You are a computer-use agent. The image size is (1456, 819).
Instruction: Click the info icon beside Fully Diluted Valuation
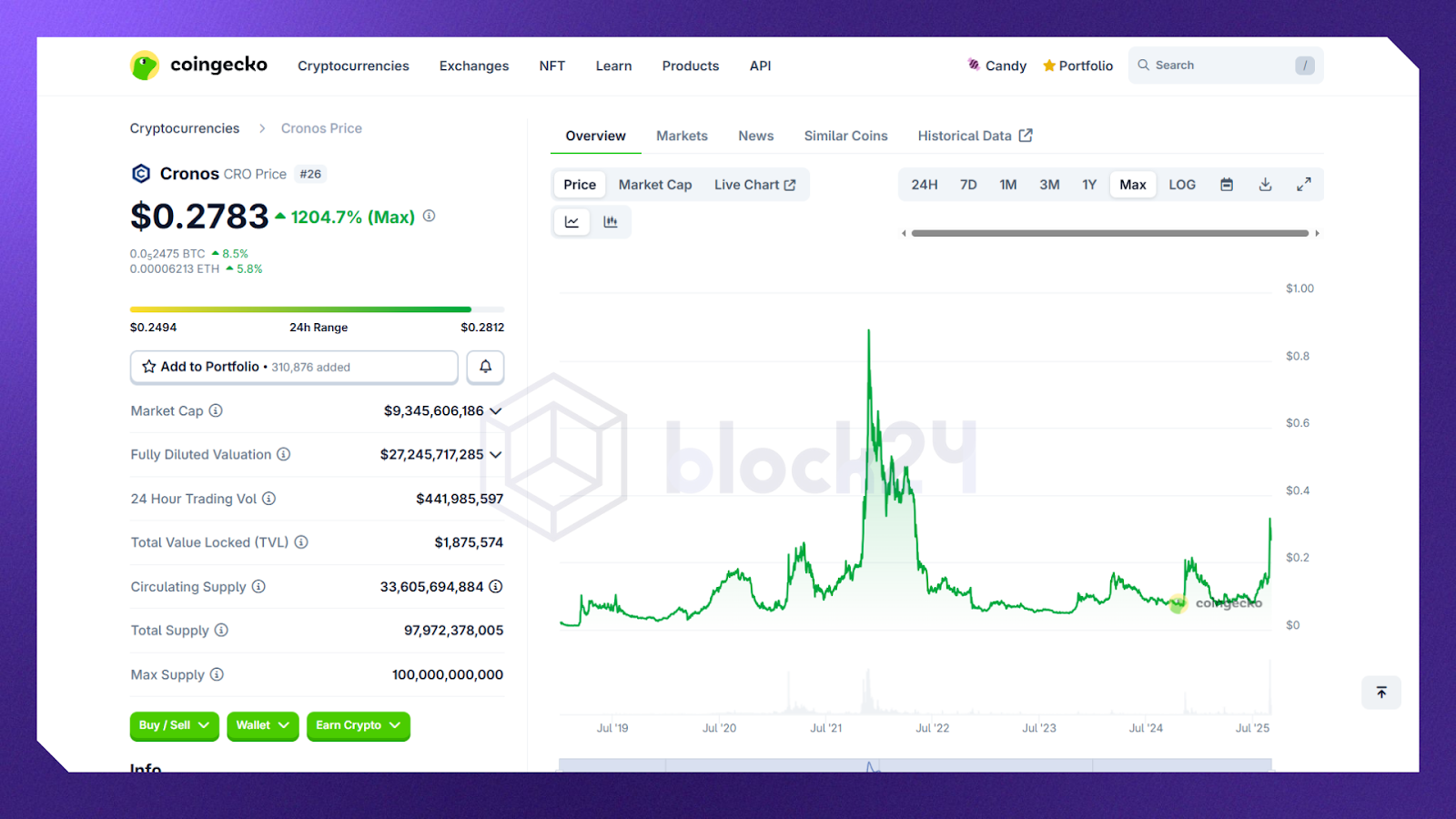pos(284,454)
